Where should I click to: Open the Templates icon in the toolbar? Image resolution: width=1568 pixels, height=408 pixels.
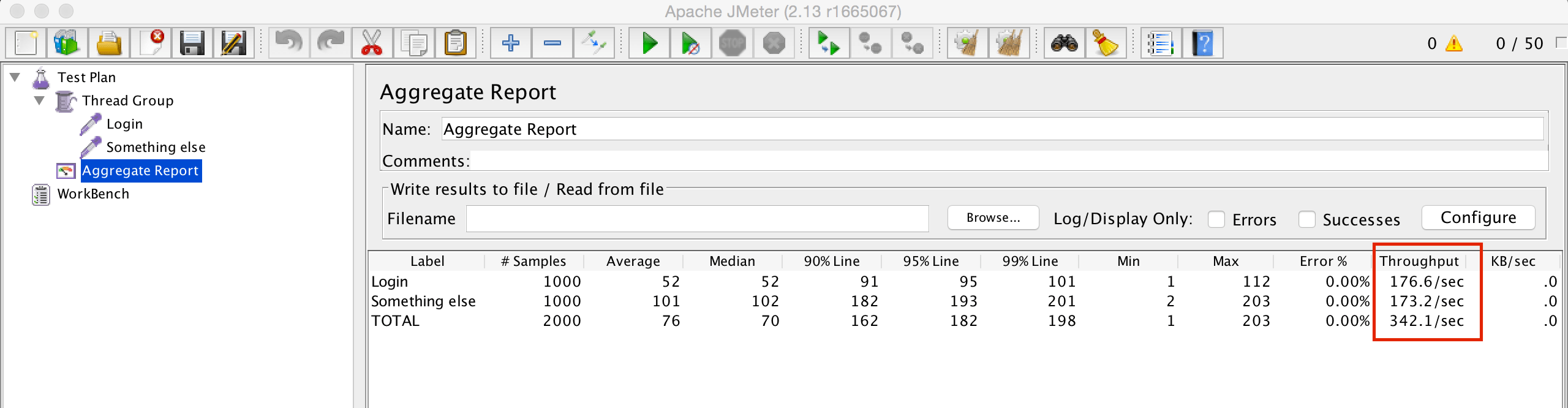(x=67, y=43)
